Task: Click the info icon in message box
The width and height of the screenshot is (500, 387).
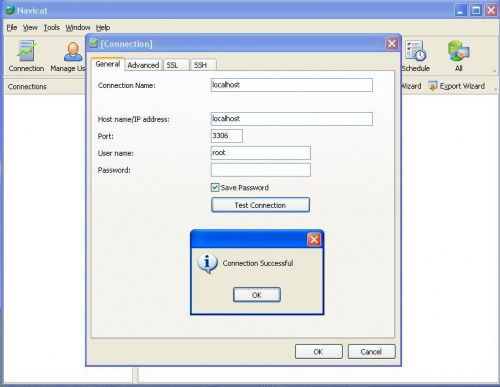Action: (x=207, y=263)
